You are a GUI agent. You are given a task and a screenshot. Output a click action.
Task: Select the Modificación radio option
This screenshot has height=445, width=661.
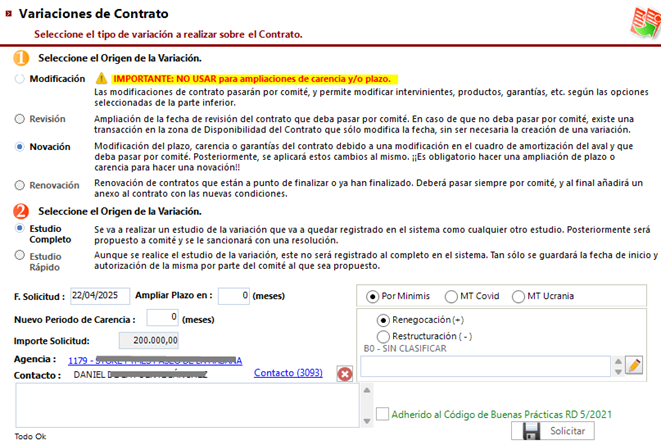tap(19, 79)
